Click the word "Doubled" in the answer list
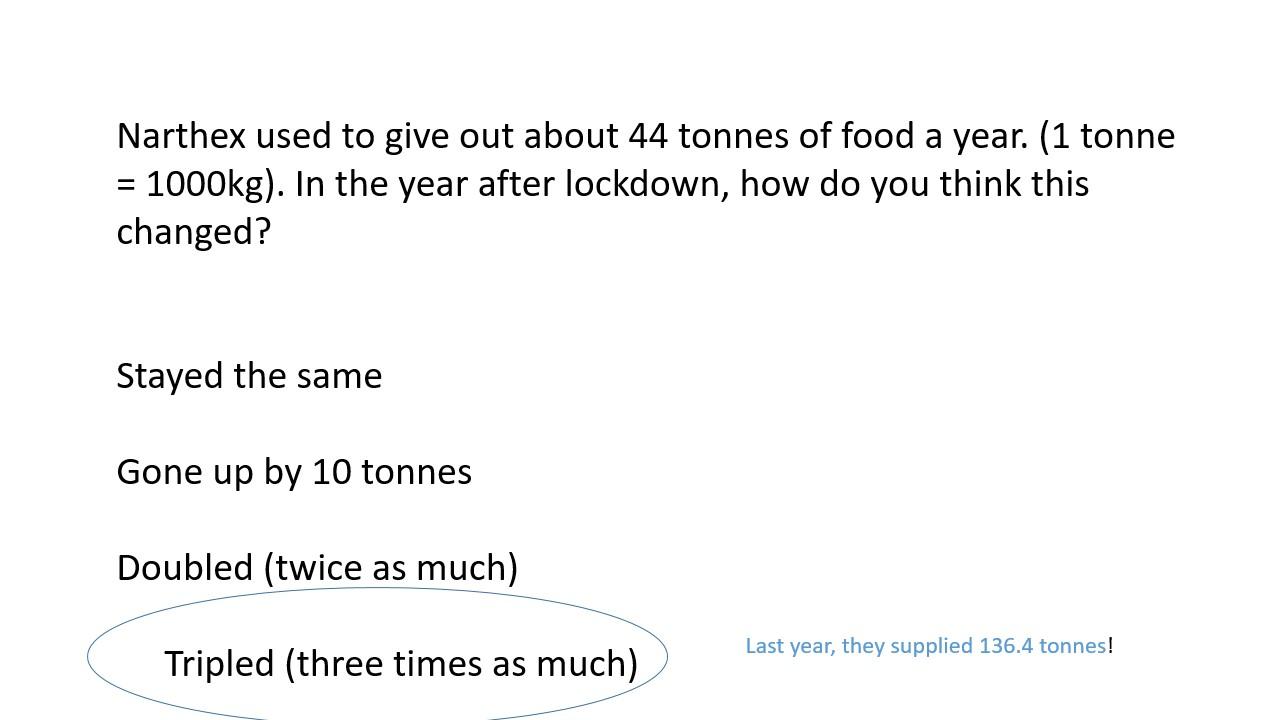 pyautogui.click(x=185, y=568)
